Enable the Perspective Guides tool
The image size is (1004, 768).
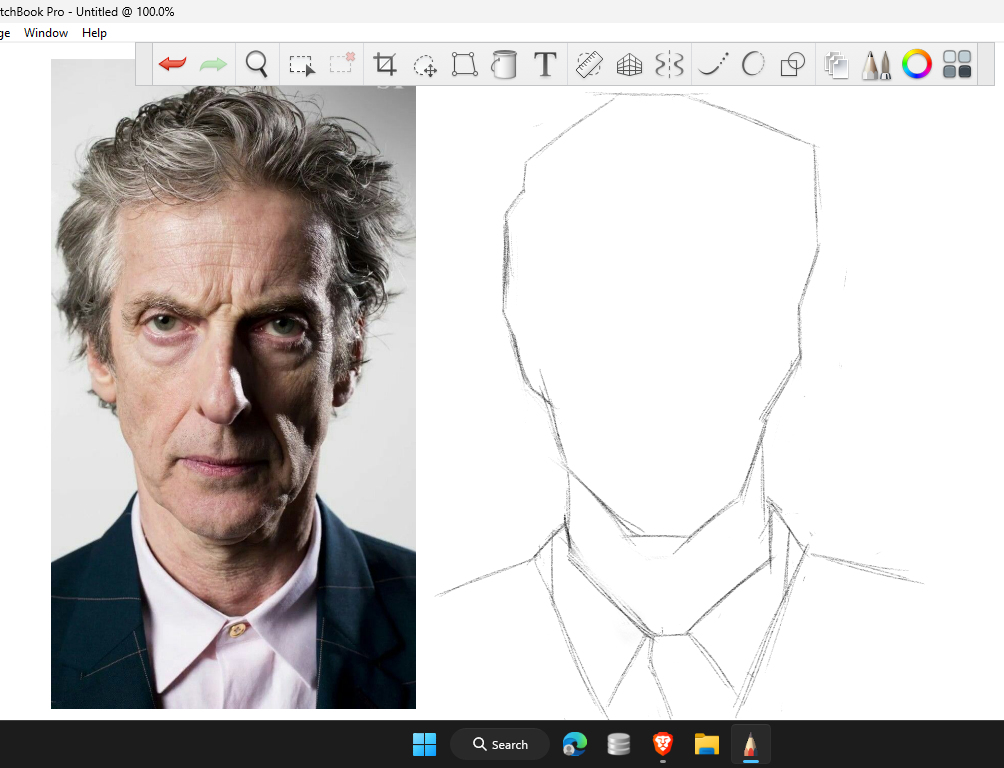[629, 65]
